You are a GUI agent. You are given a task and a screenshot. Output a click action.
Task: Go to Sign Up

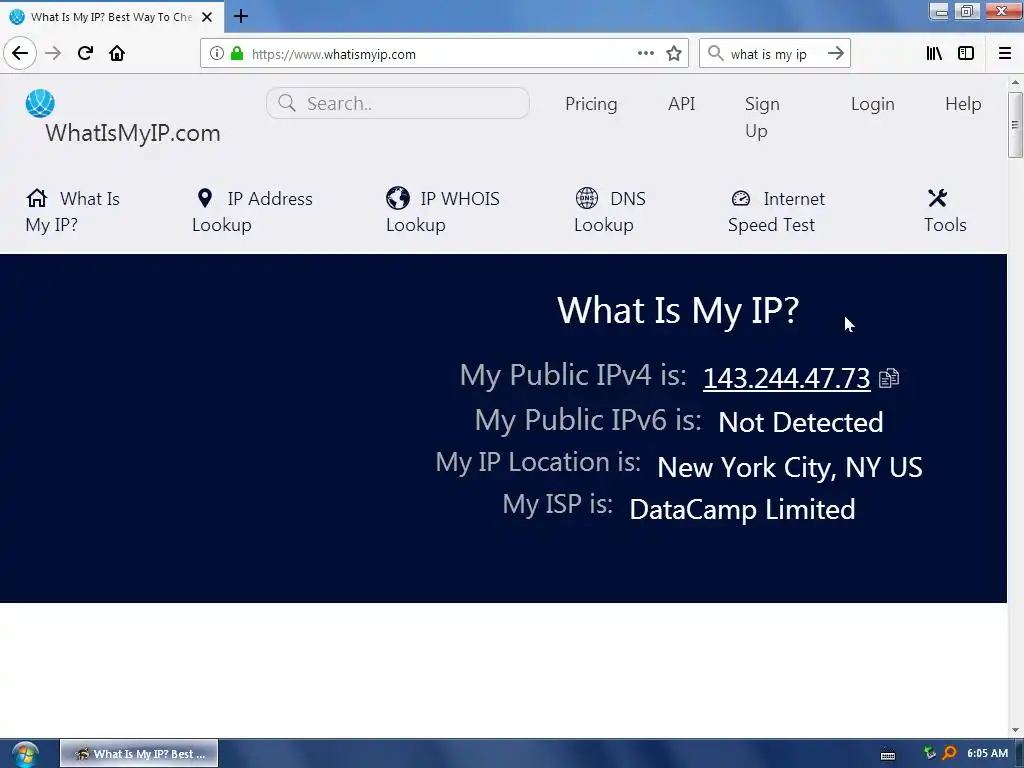(x=762, y=118)
